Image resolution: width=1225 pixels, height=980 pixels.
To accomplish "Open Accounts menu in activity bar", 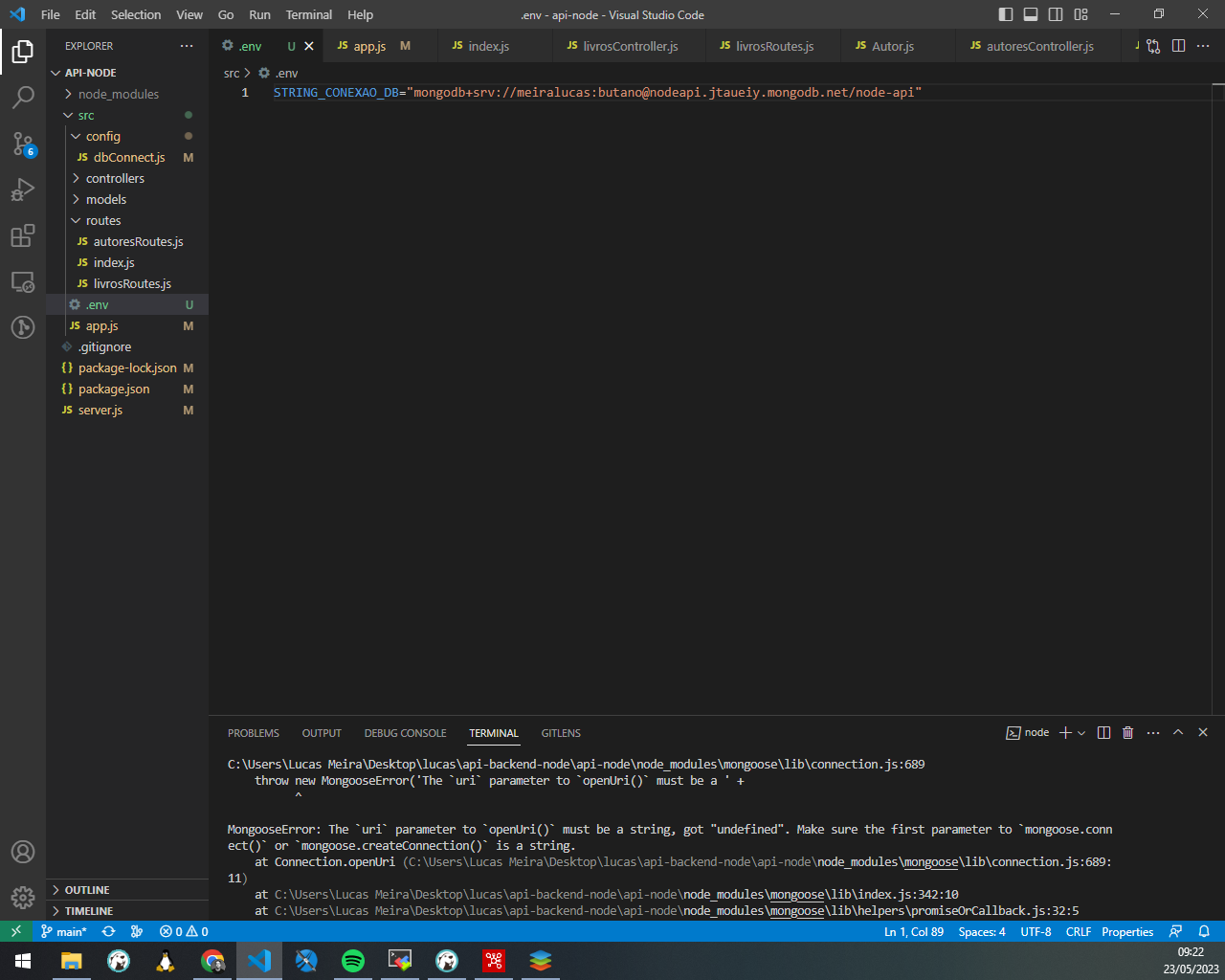I will 23,852.
